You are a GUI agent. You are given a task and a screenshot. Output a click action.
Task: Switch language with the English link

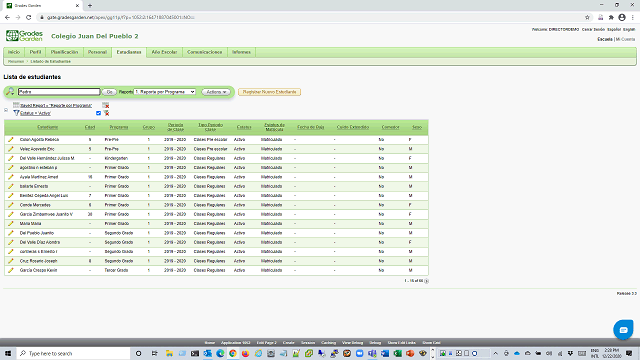(x=629, y=29)
